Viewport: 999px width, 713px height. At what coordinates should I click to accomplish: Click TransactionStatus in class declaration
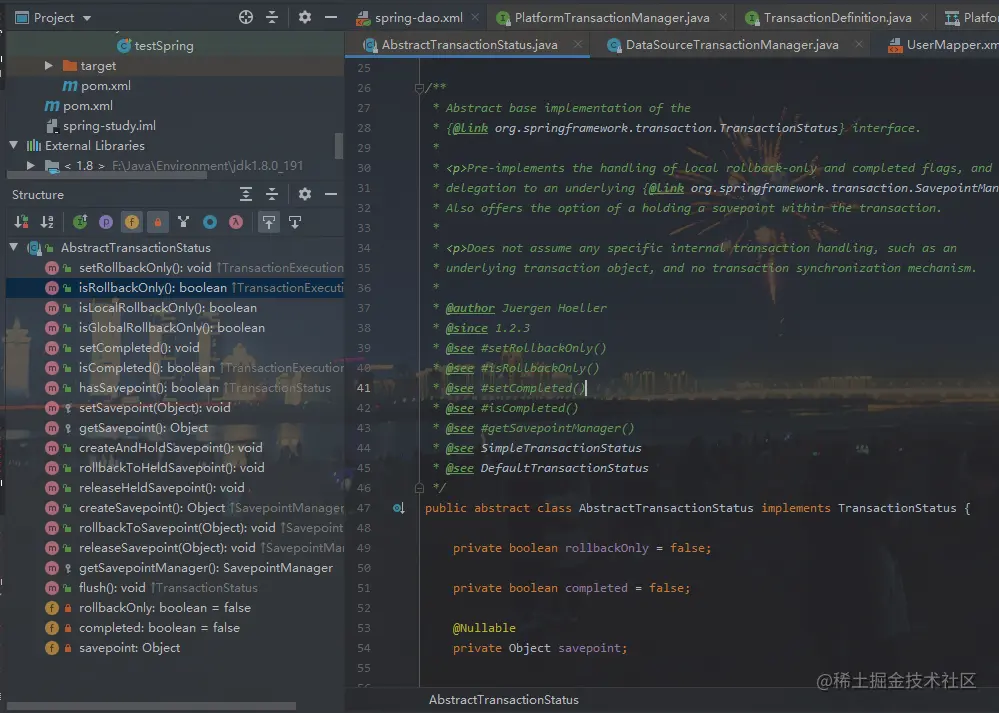[x=896, y=508]
